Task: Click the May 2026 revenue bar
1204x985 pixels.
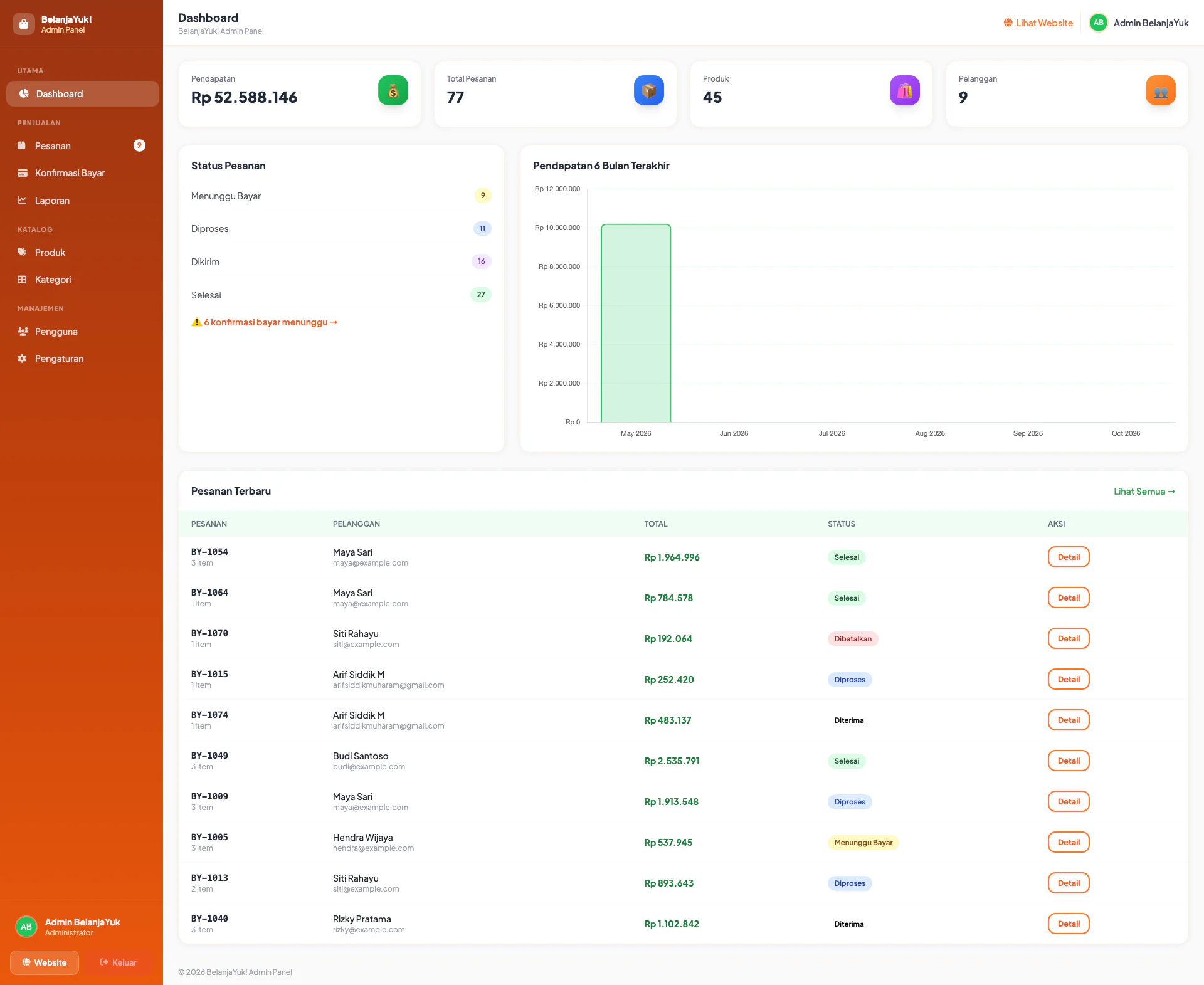Action: 636,323
